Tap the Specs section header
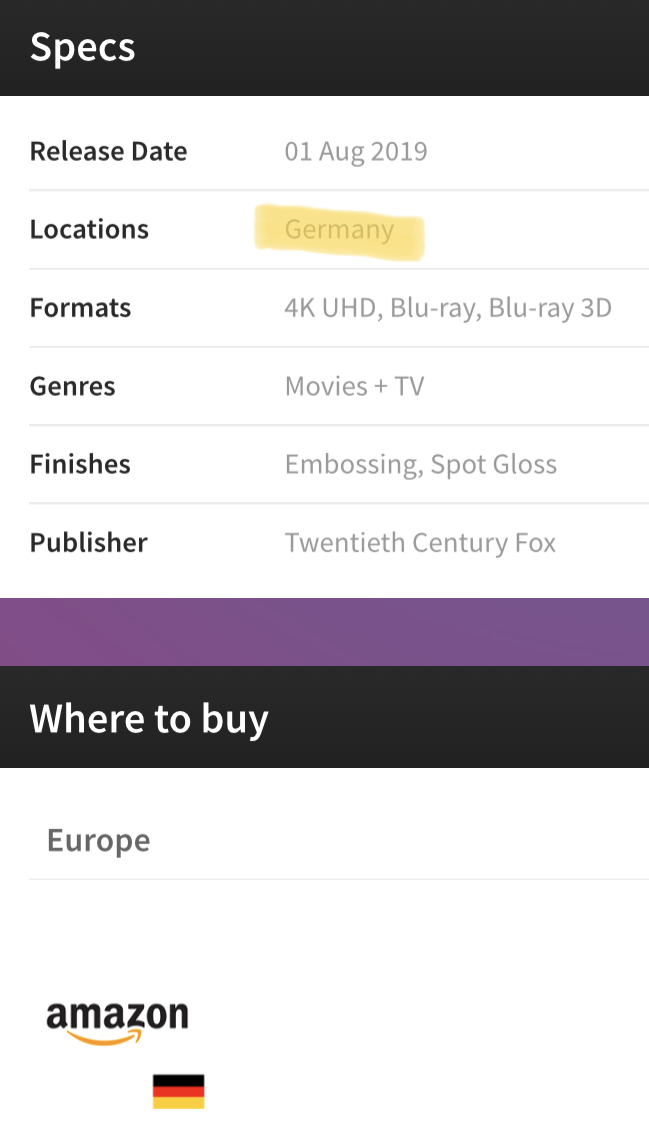The width and height of the screenshot is (649, 1144). [83, 48]
